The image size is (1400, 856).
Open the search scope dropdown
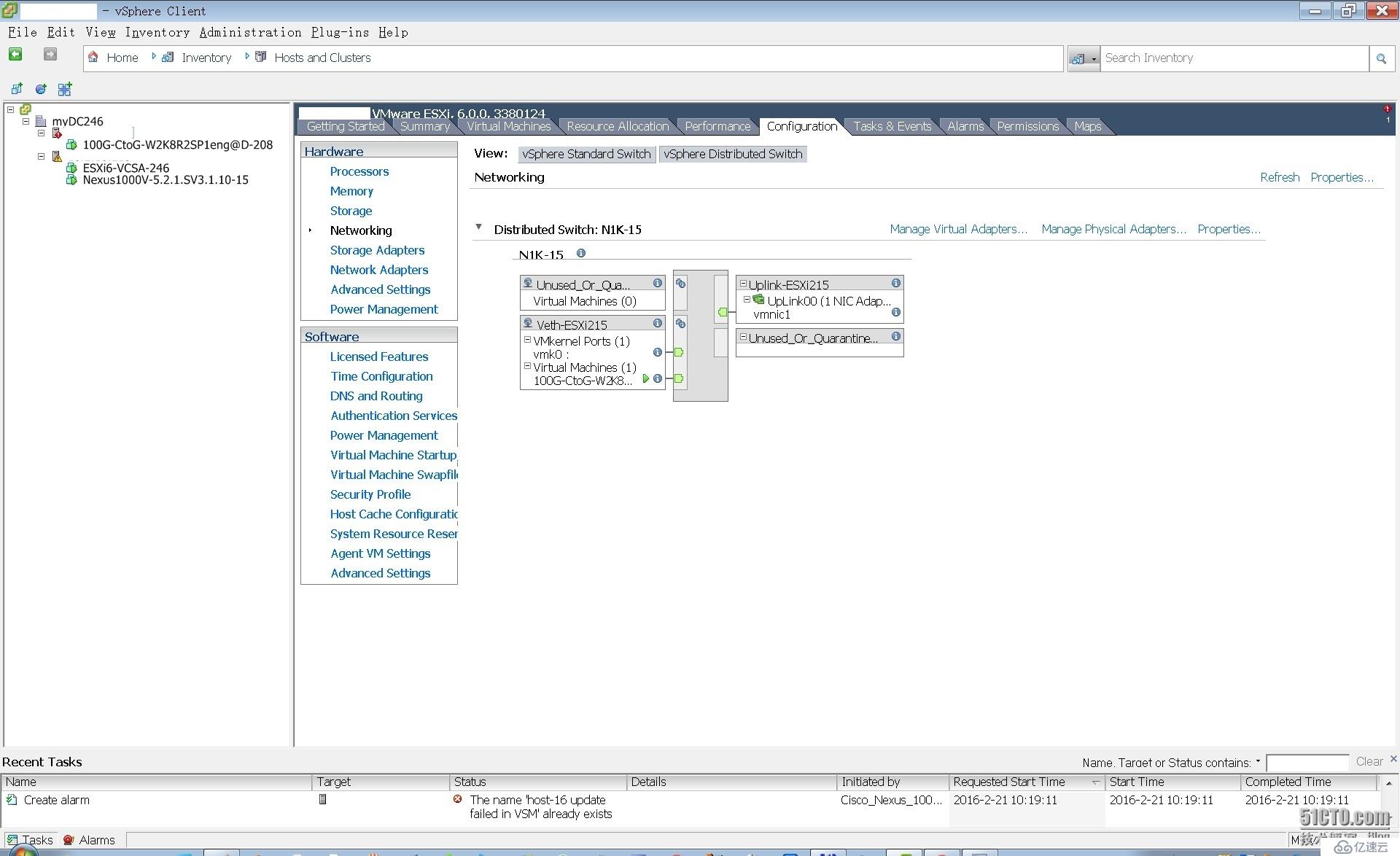click(1084, 58)
